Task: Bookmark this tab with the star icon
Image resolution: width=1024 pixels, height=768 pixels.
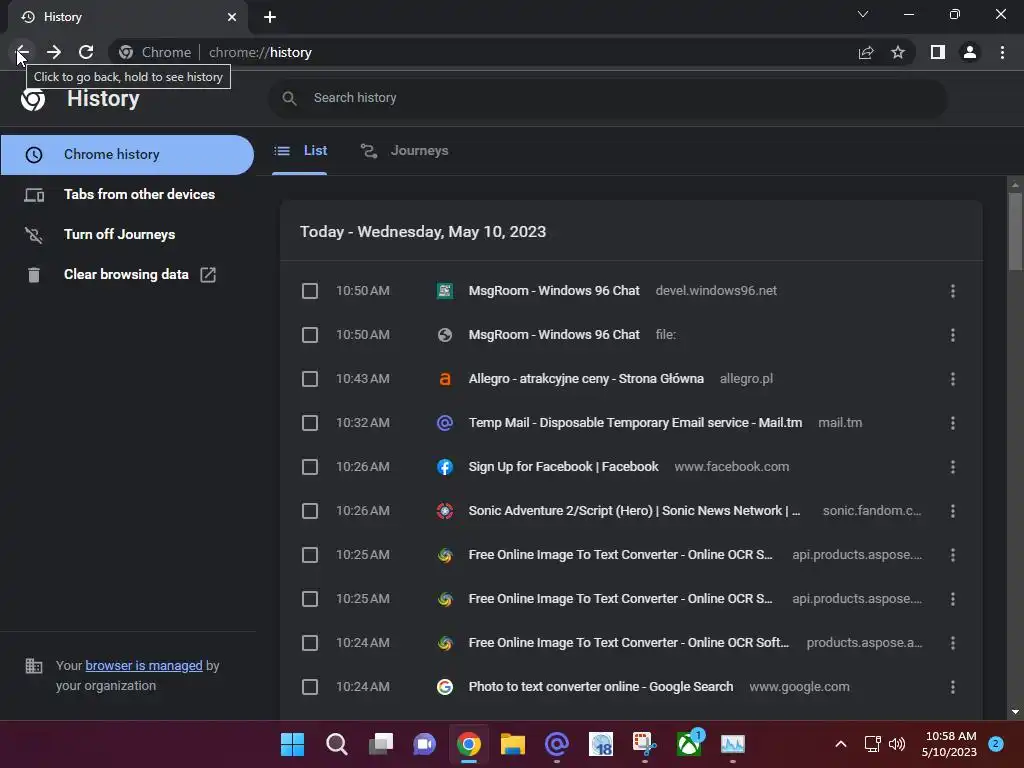Action: click(898, 52)
